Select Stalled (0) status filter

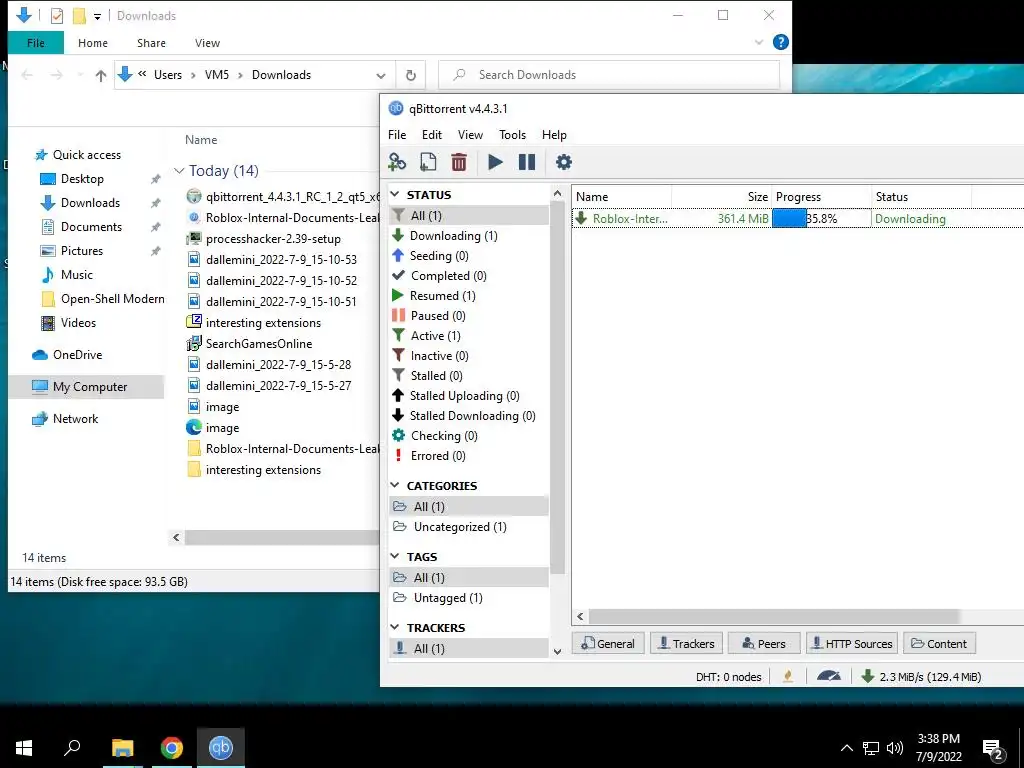(x=469, y=376)
